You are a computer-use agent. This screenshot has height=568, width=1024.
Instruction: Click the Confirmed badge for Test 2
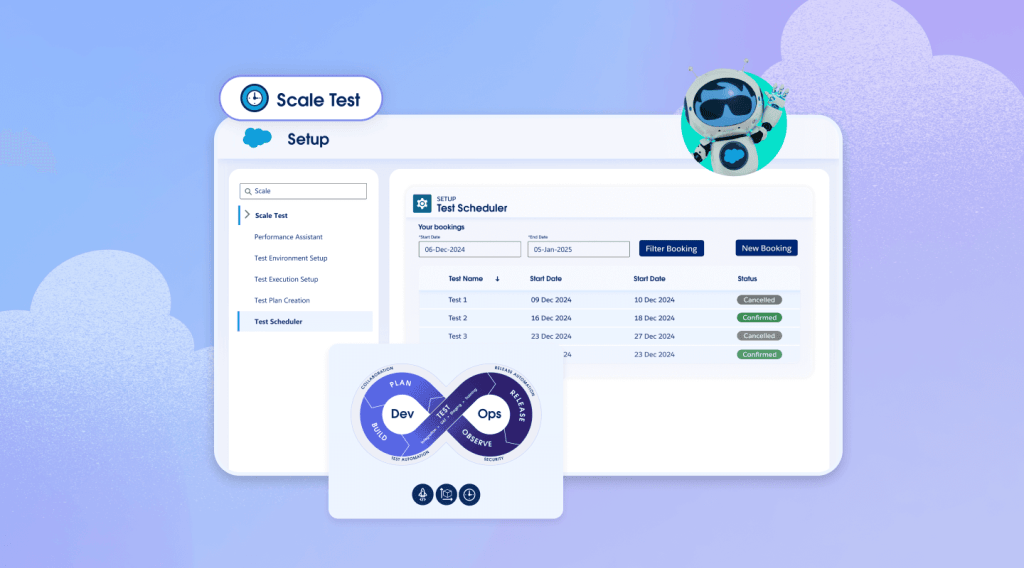click(x=760, y=318)
